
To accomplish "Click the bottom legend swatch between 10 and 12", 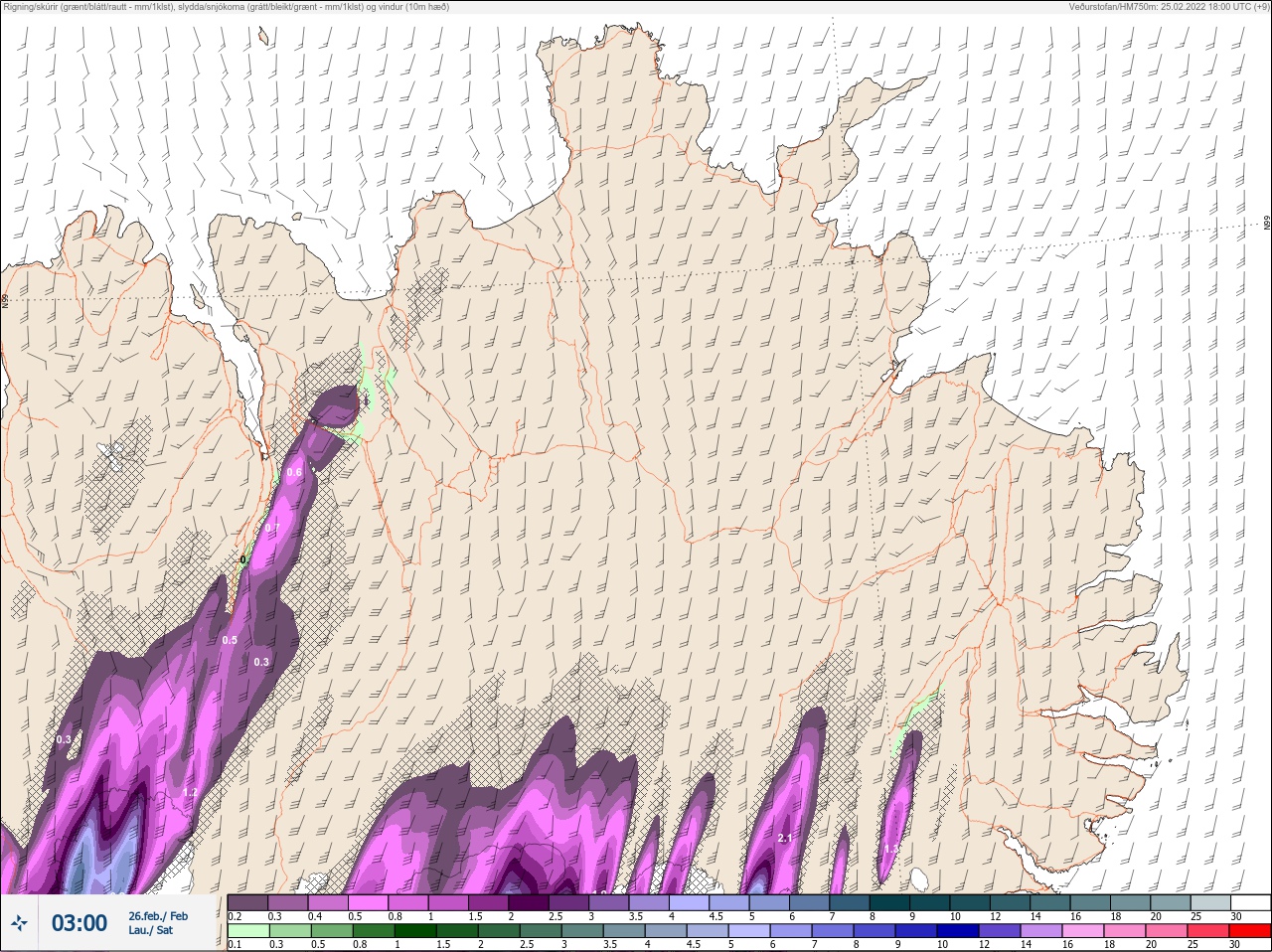I will pos(959,931).
